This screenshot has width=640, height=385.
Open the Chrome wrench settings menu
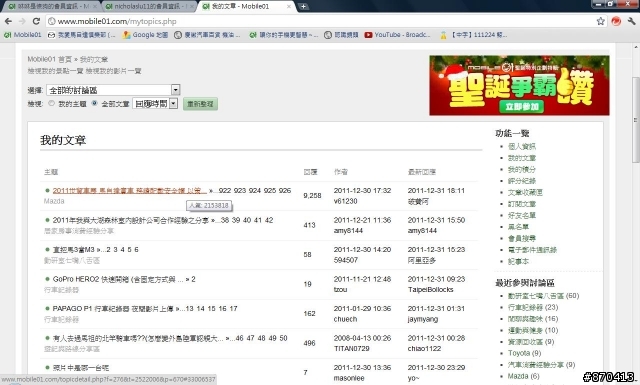pos(631,21)
